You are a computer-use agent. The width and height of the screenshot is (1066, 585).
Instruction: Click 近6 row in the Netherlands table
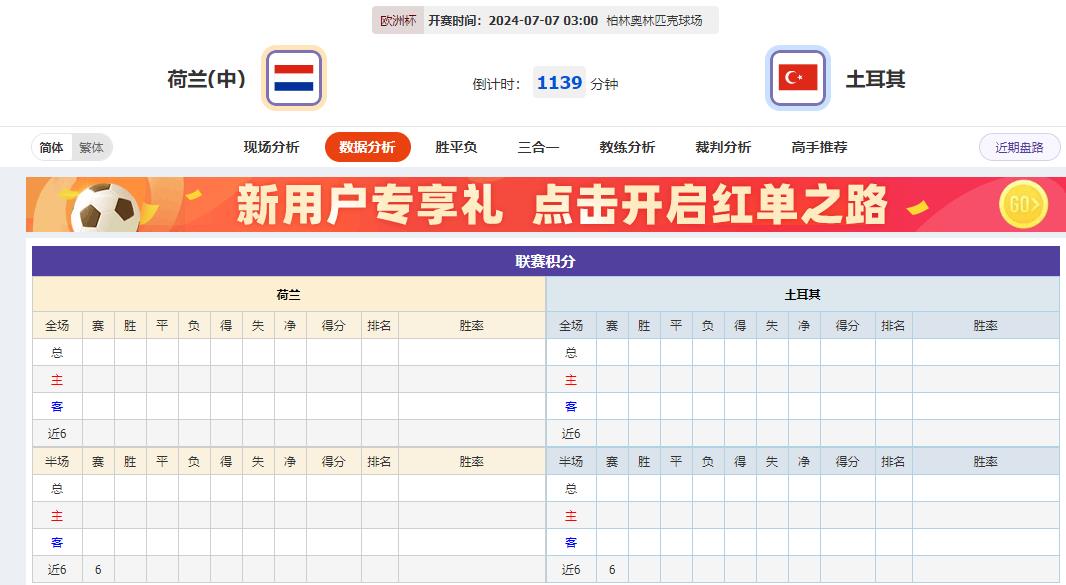click(59, 433)
